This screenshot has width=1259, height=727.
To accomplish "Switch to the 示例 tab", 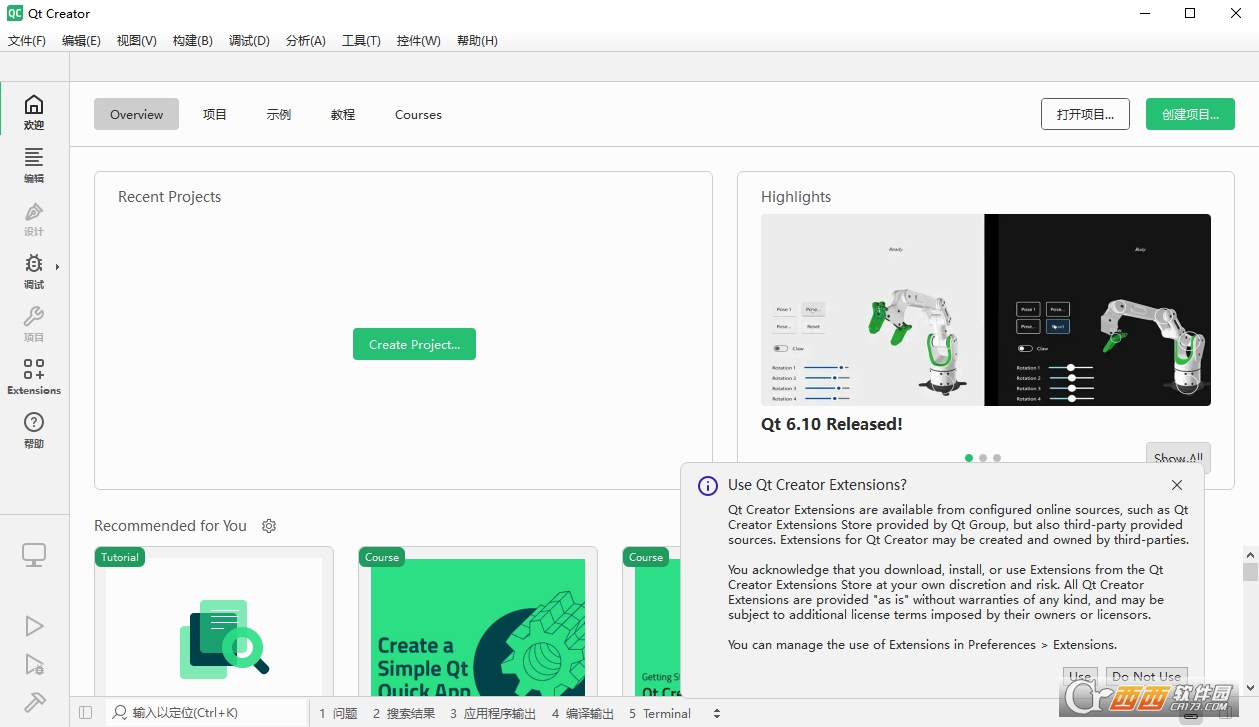I will click(279, 114).
